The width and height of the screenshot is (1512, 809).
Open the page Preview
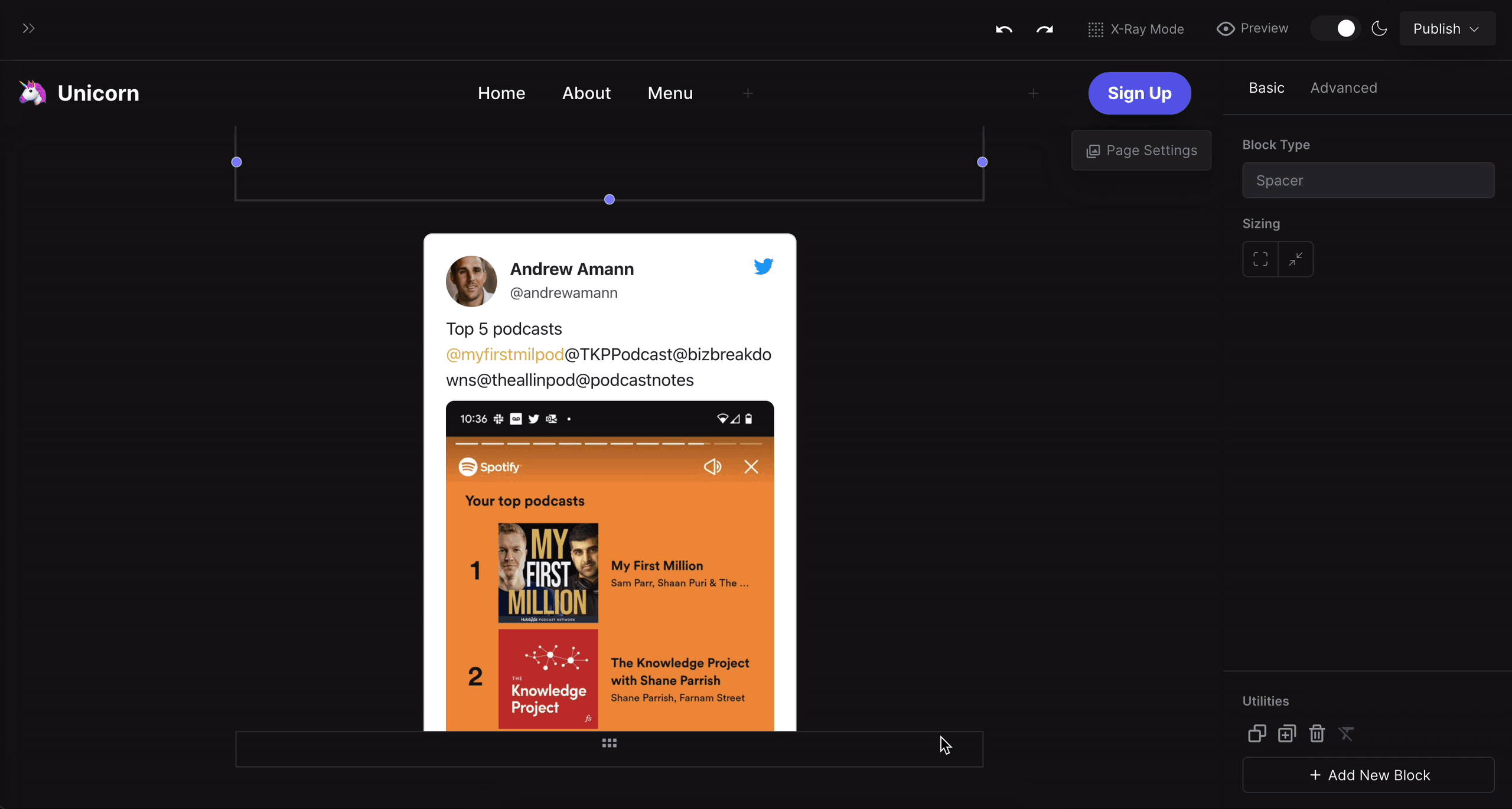[1253, 28]
